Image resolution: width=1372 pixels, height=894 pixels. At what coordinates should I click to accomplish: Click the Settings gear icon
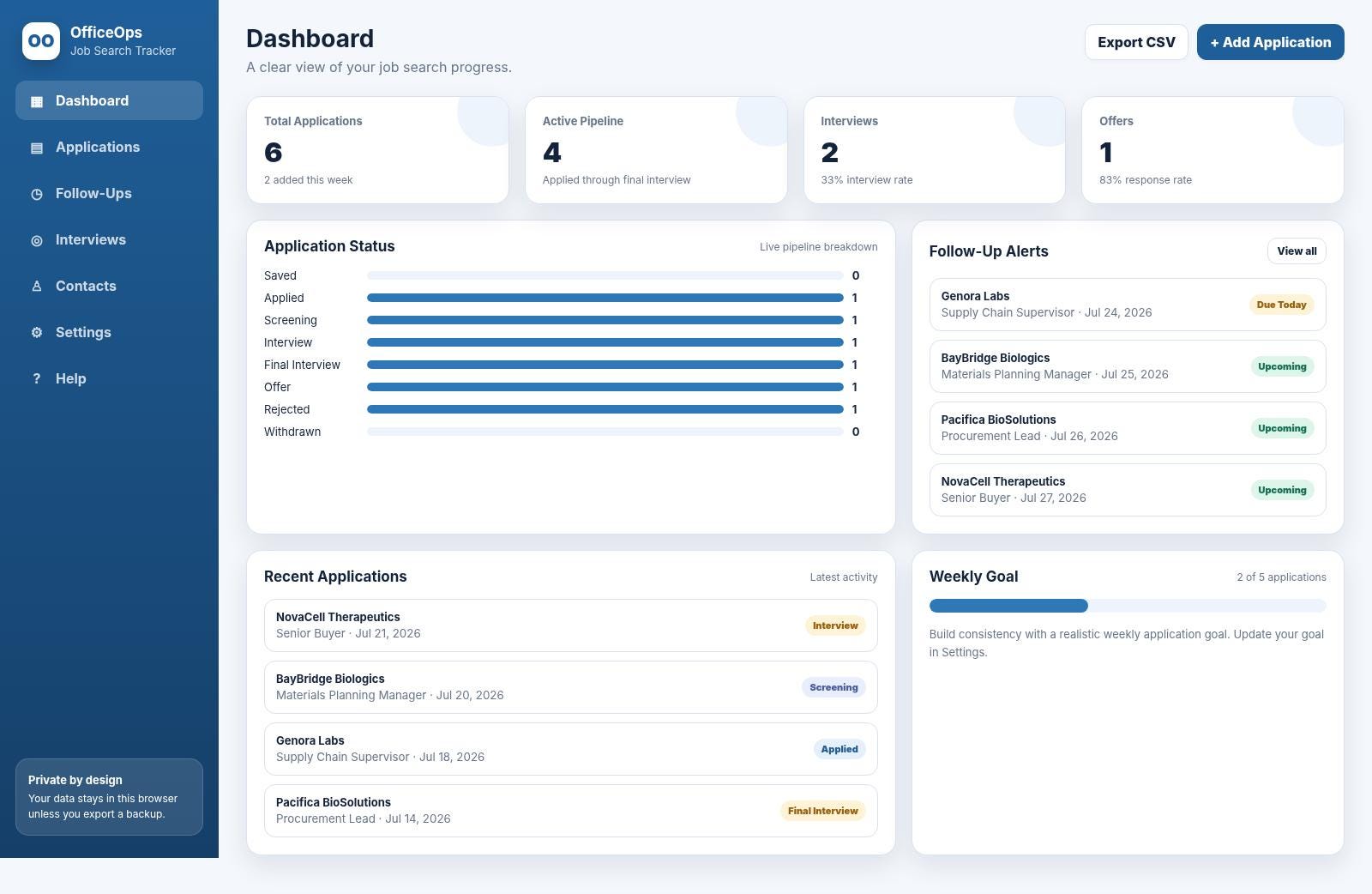click(37, 333)
